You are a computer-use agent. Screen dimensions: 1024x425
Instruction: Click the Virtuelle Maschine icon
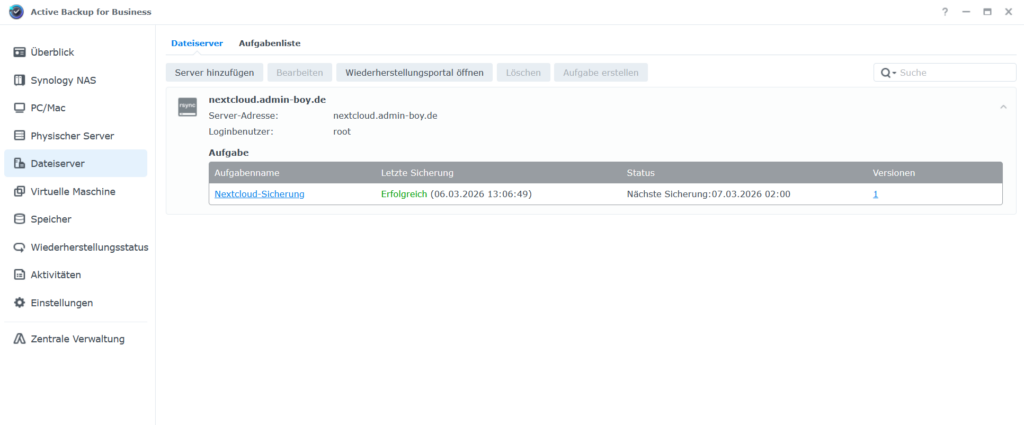point(19,191)
